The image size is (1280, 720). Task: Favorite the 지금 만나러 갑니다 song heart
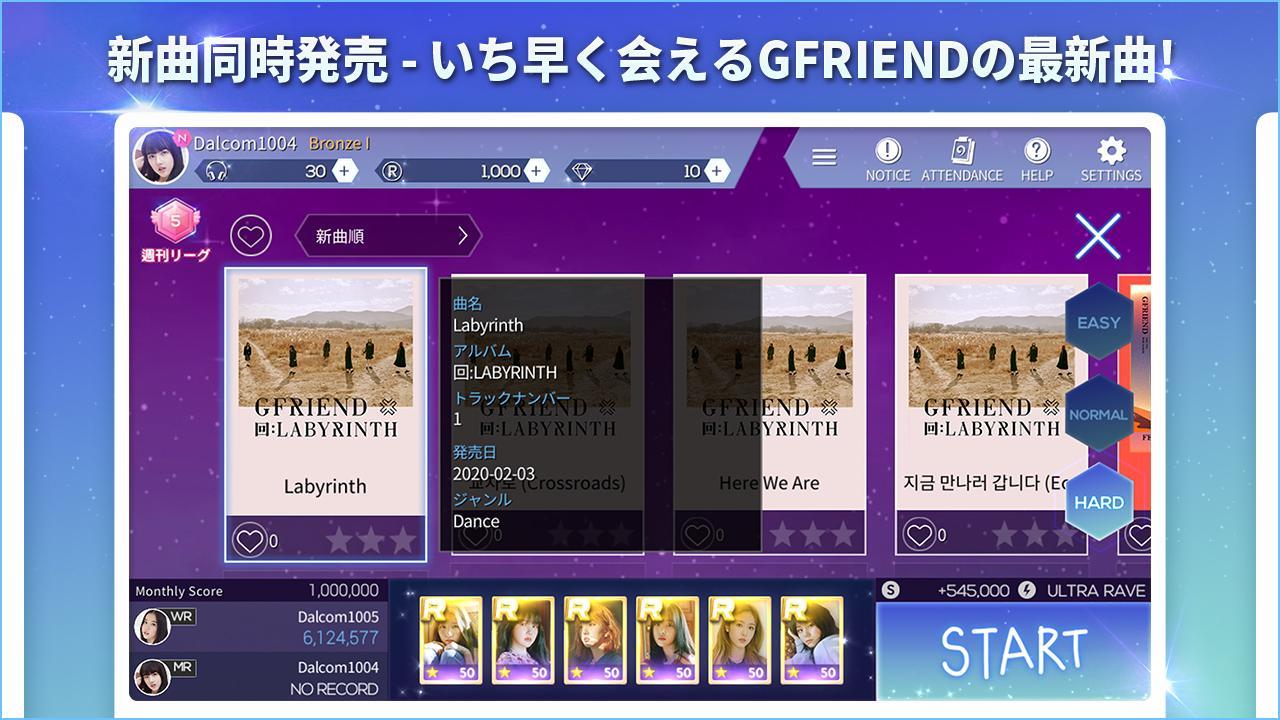coord(919,534)
